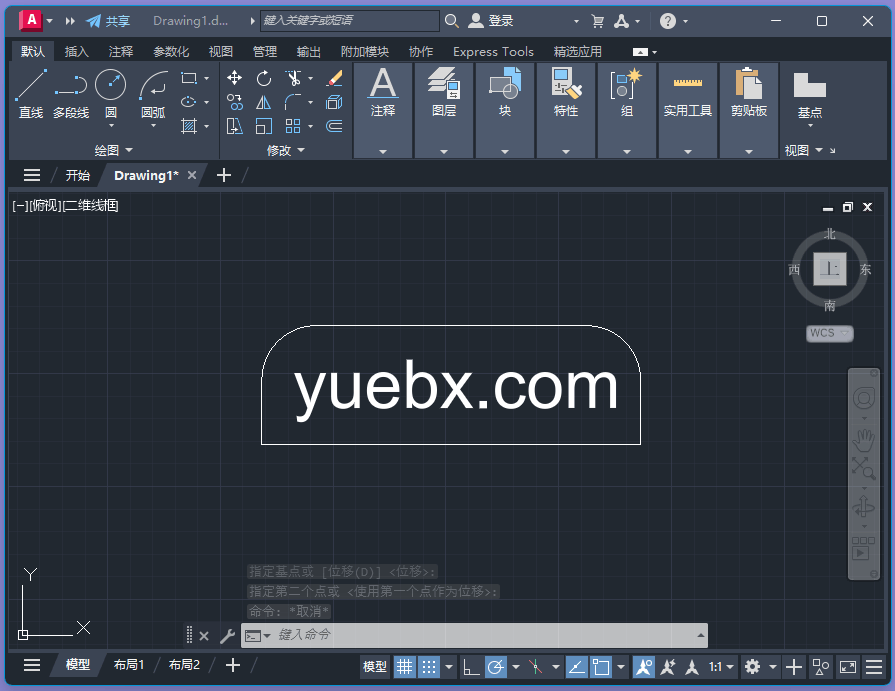Click the 多段线 (Polyline) tool
The height and width of the screenshot is (691, 895).
71,93
